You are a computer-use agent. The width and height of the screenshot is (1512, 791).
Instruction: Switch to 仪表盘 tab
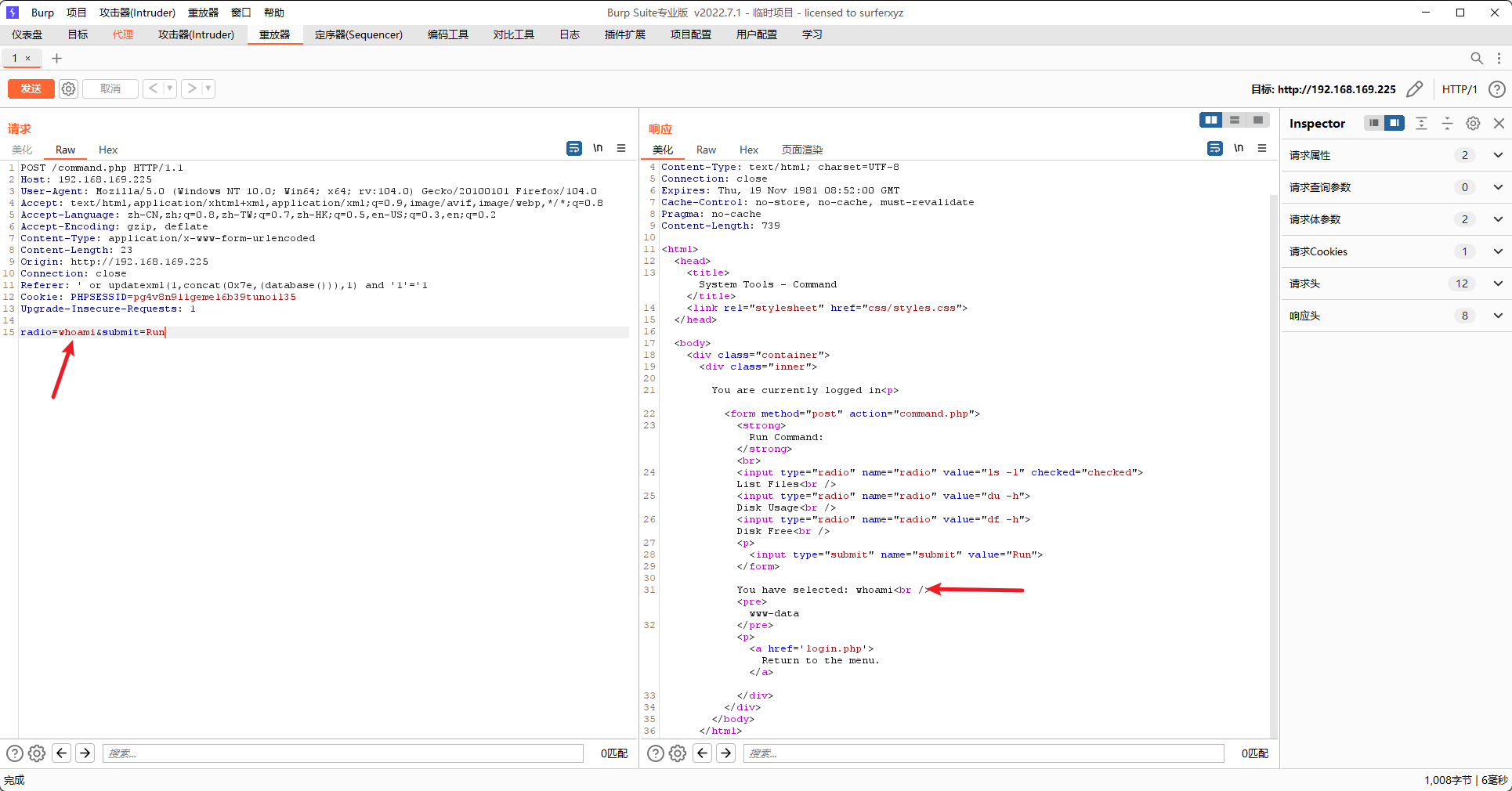[x=27, y=34]
